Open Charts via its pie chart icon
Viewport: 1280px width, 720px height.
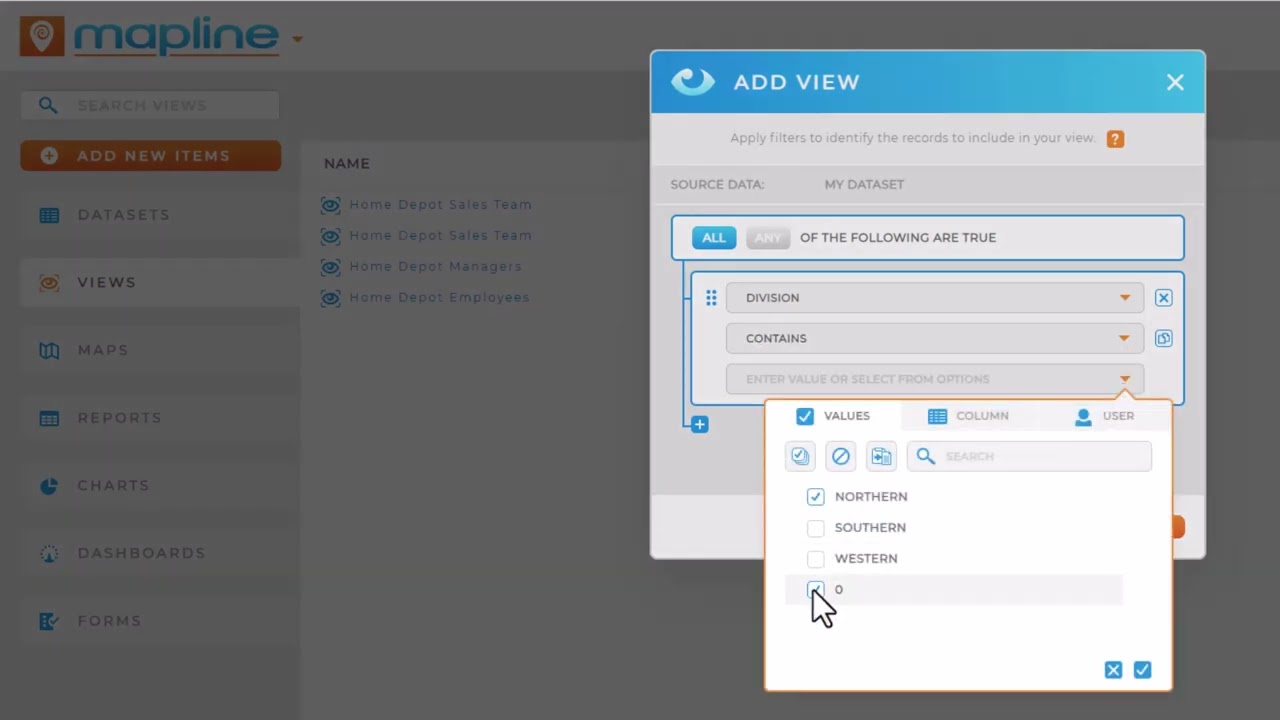pos(49,486)
